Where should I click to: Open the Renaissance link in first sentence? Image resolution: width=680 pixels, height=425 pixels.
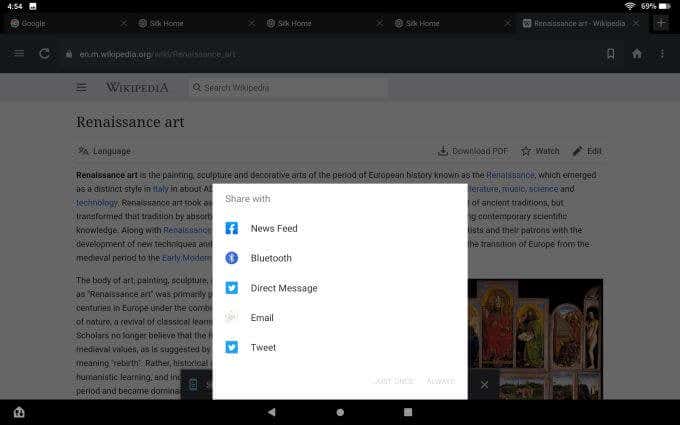[510, 175]
